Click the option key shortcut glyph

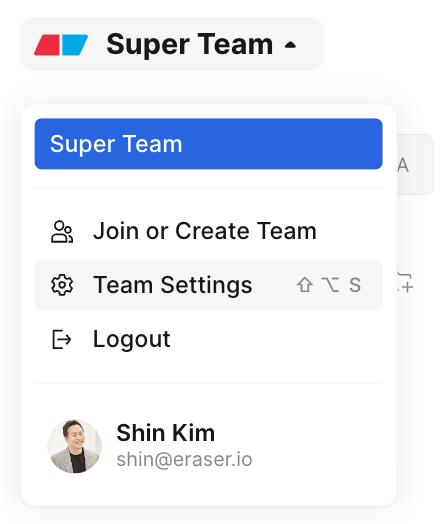coord(330,285)
